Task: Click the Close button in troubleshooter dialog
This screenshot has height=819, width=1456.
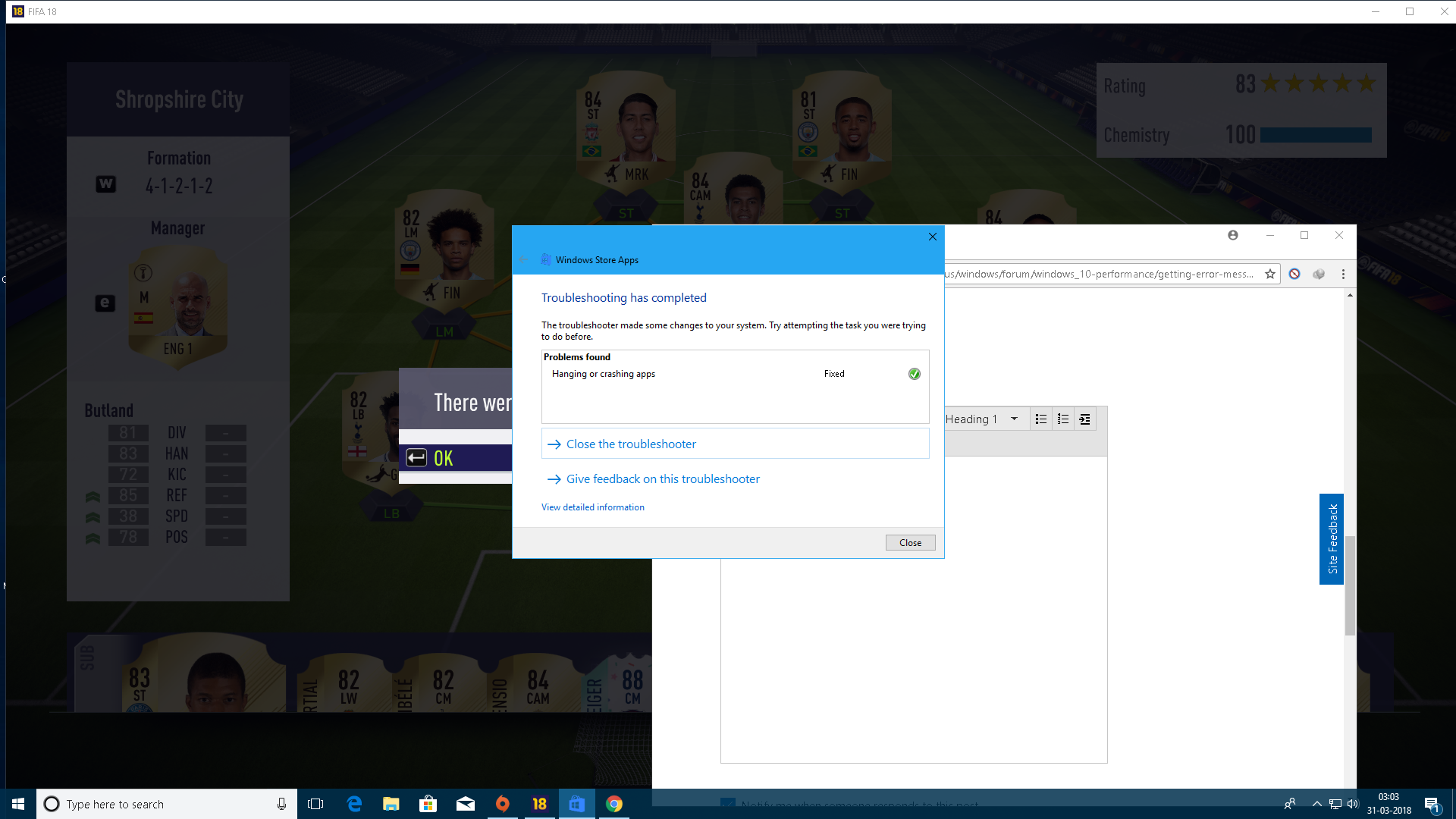Action: 910,542
